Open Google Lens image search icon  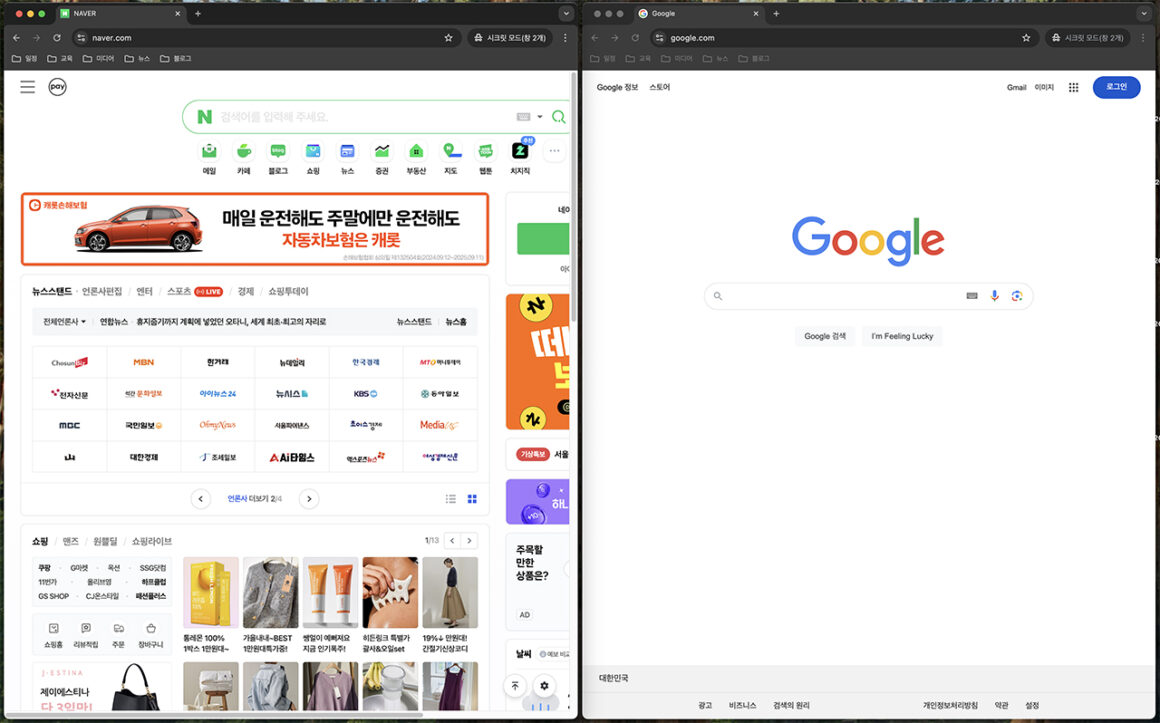click(1019, 296)
